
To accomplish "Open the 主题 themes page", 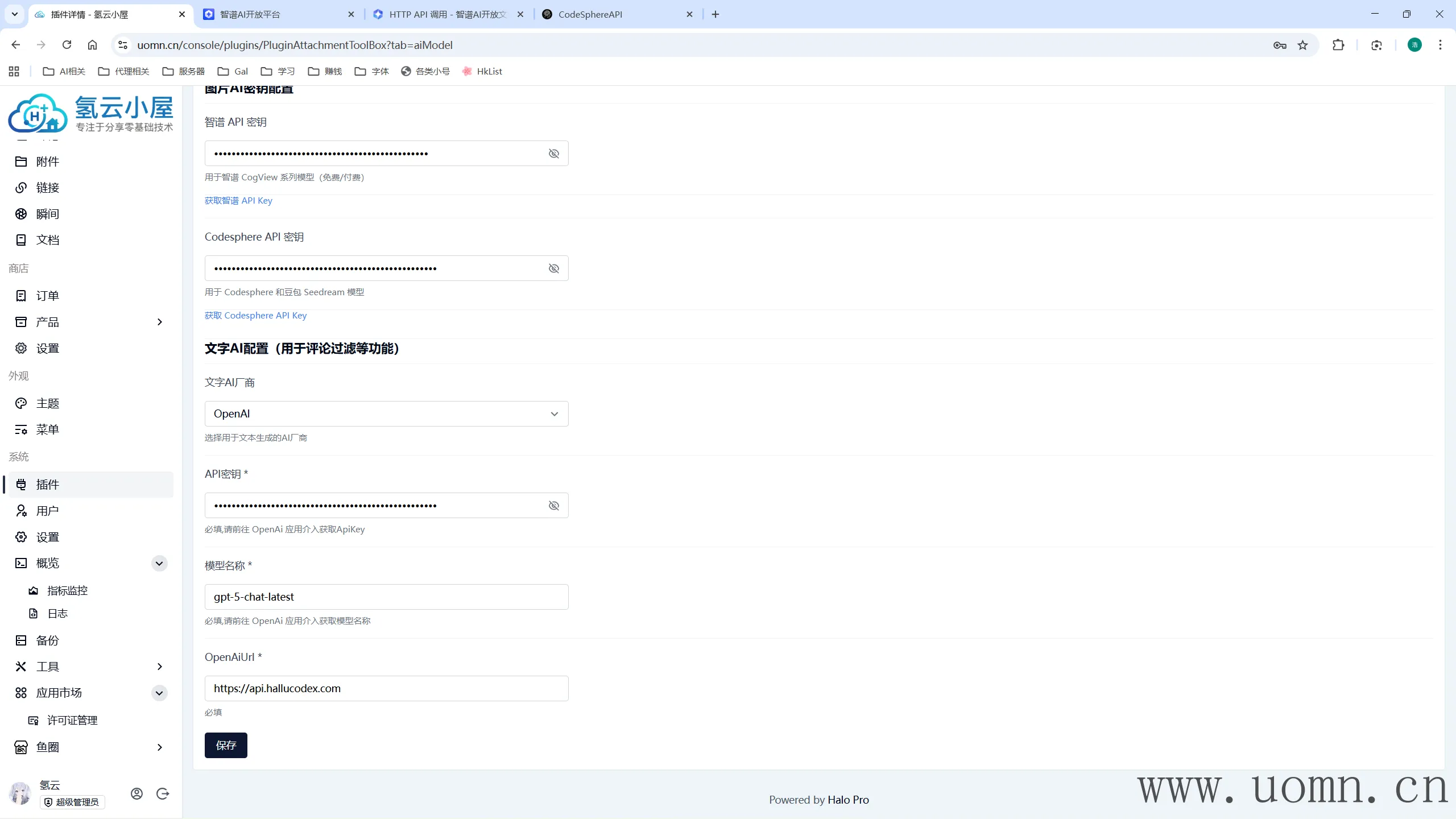I will tap(47, 403).
